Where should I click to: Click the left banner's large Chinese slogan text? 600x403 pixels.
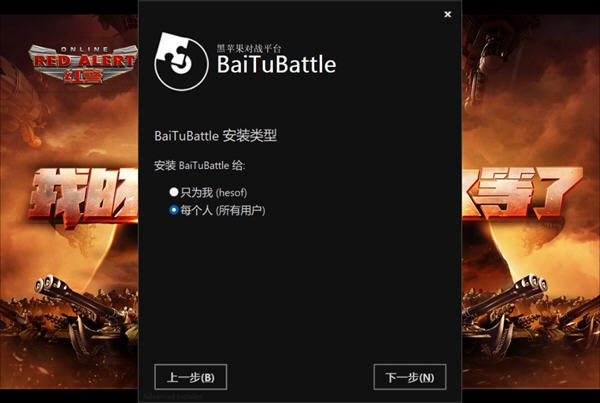[x=83, y=197]
